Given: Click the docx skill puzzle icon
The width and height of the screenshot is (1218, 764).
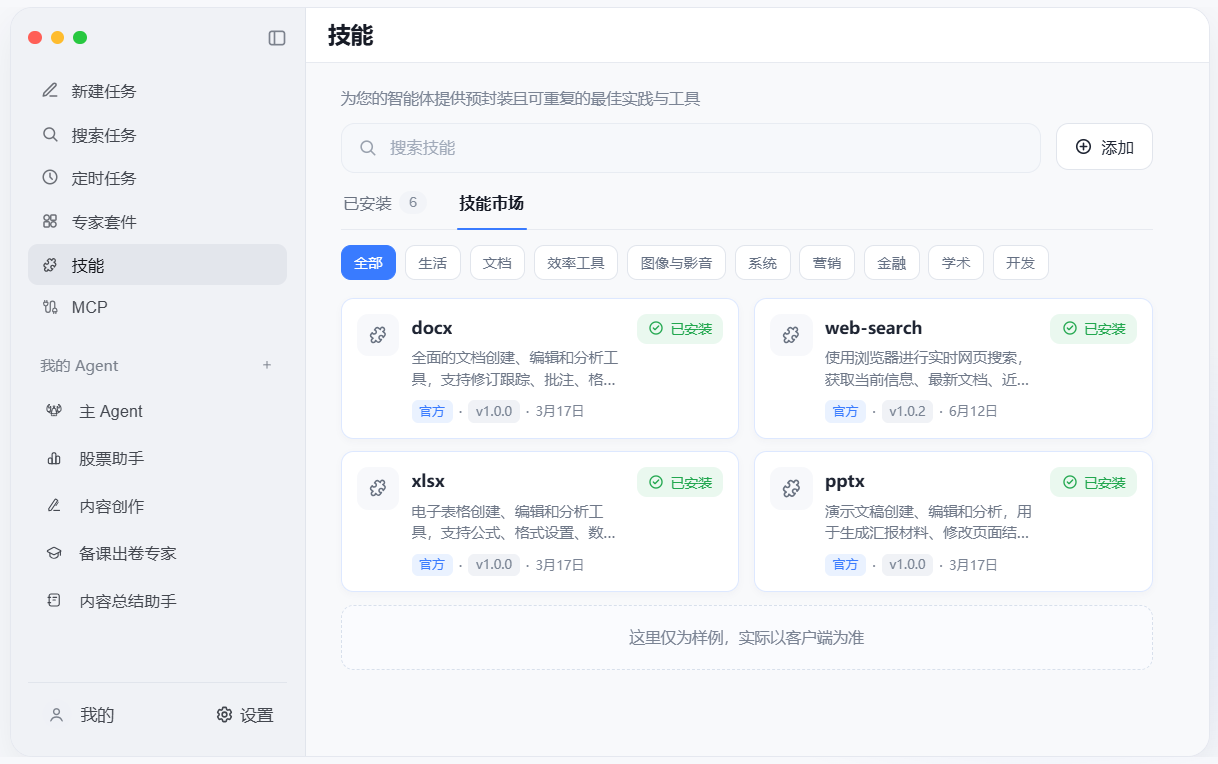Looking at the screenshot, I should 378,335.
